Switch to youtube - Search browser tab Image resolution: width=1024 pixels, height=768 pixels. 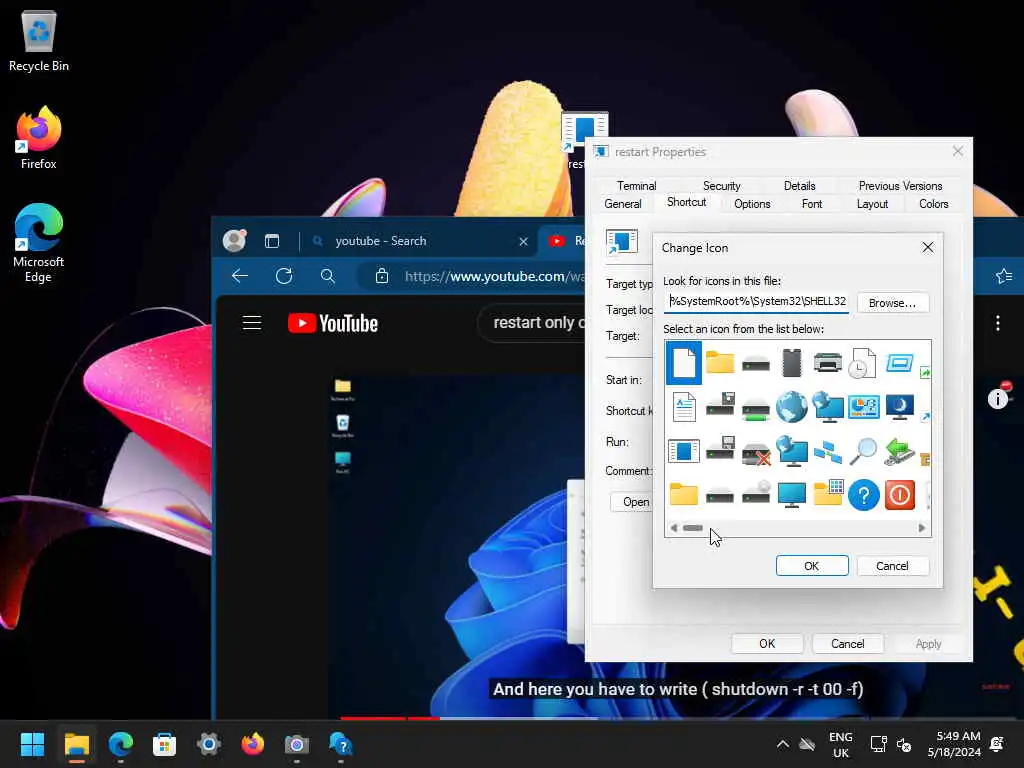point(418,241)
